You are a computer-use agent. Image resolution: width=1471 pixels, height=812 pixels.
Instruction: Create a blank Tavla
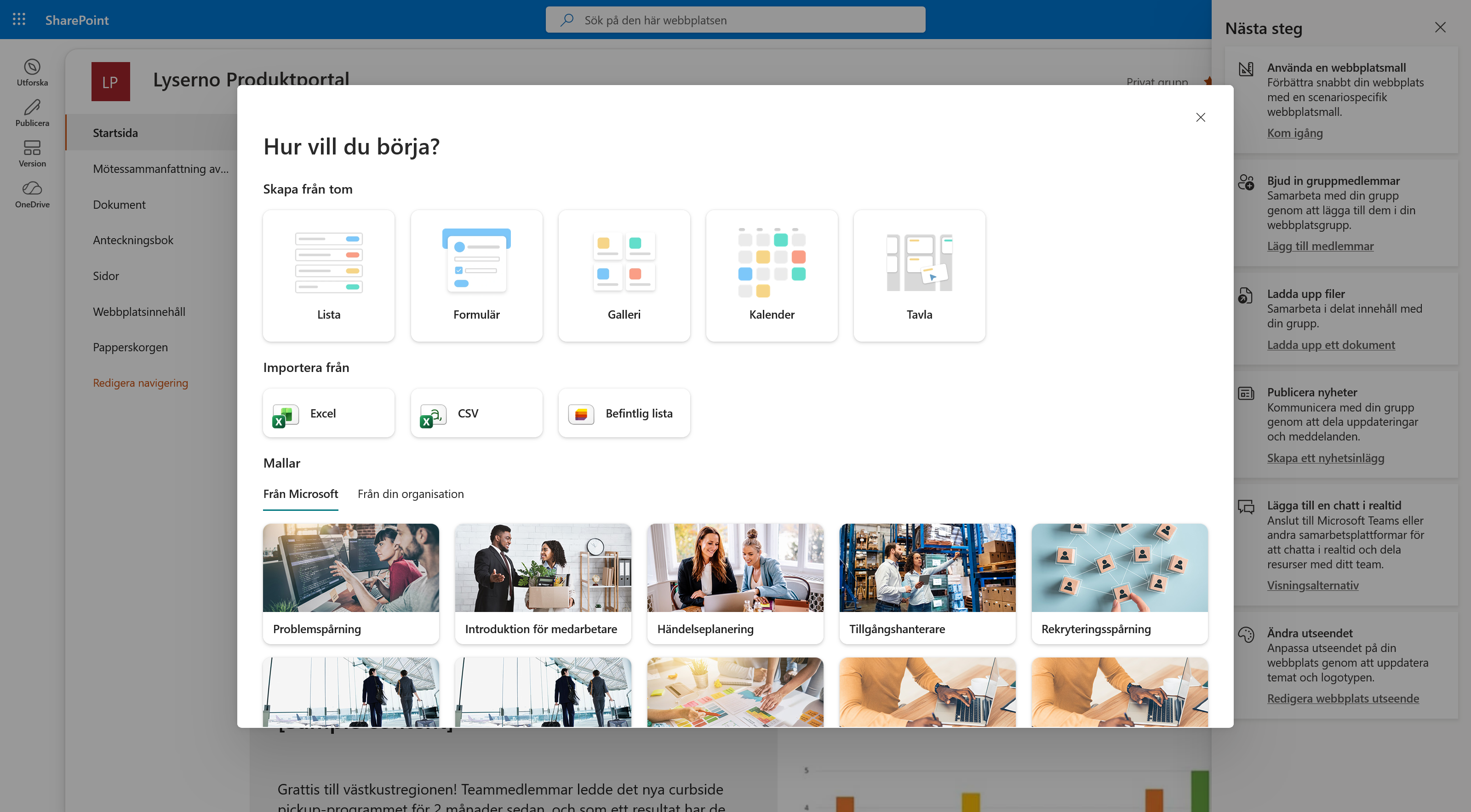pos(919,276)
